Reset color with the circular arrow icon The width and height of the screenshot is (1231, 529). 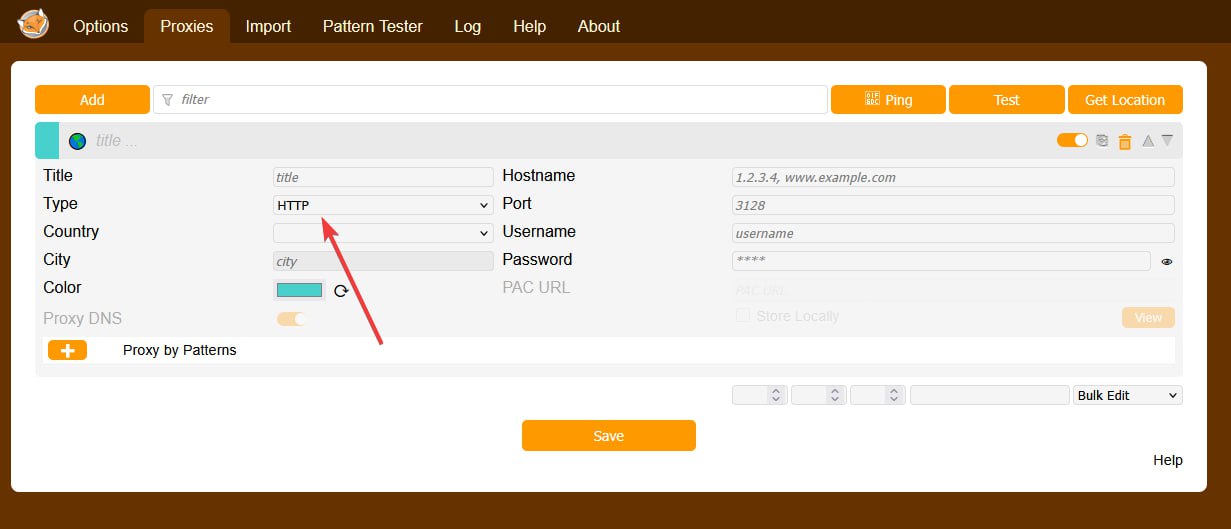341,291
